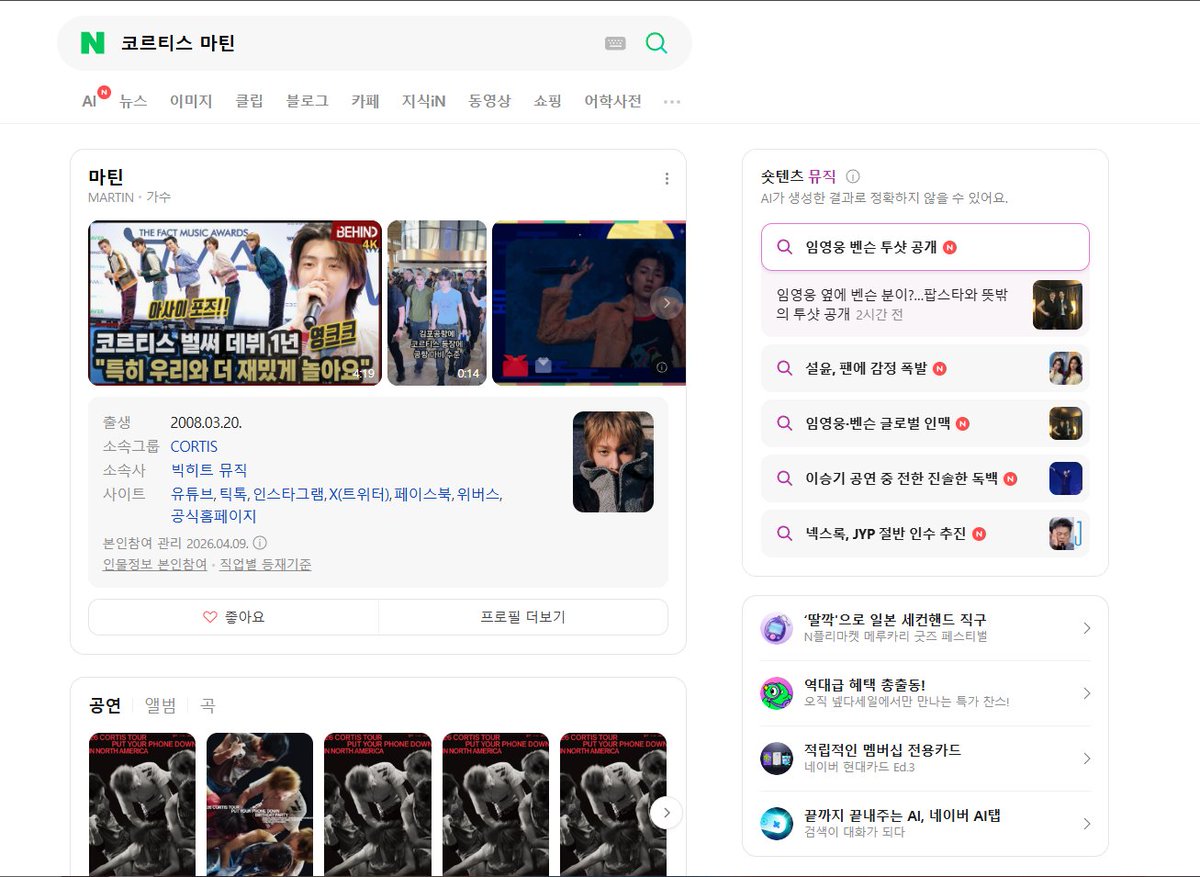This screenshot has height=877, width=1200.
Task: Click the green Naver N logo
Action: [93, 43]
